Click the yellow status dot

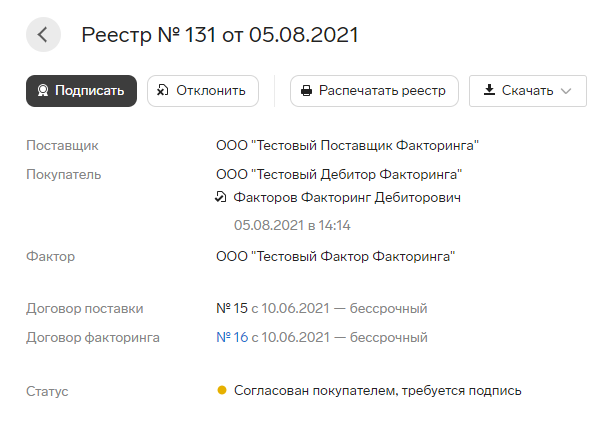coord(222,390)
